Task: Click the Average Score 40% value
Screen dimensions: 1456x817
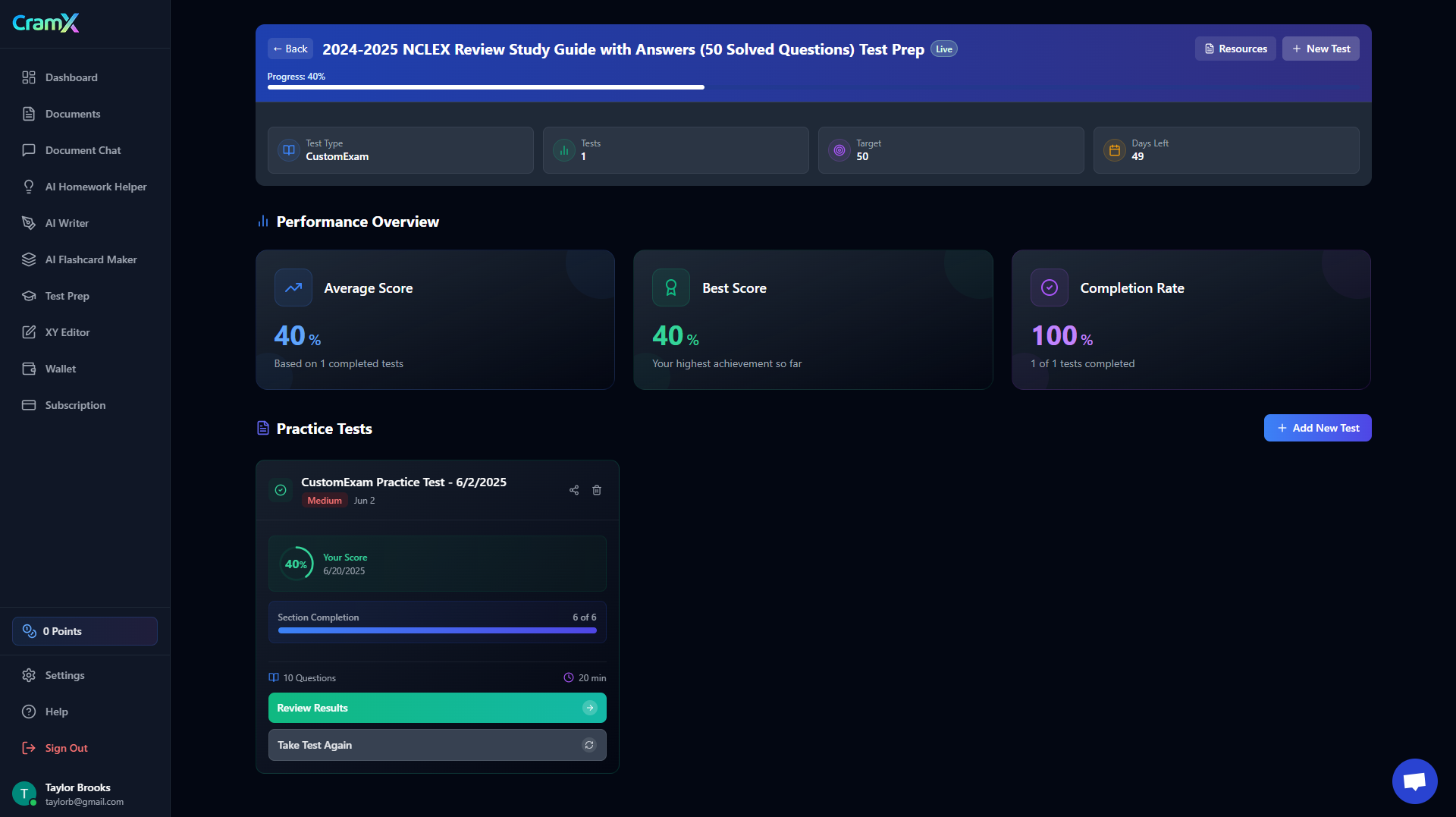Action: coord(297,336)
